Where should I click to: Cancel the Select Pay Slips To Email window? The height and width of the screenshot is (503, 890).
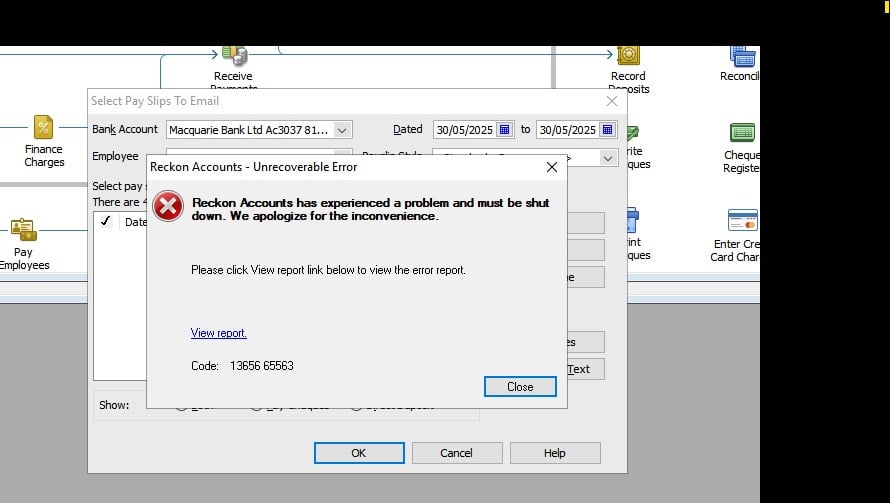[457, 453]
